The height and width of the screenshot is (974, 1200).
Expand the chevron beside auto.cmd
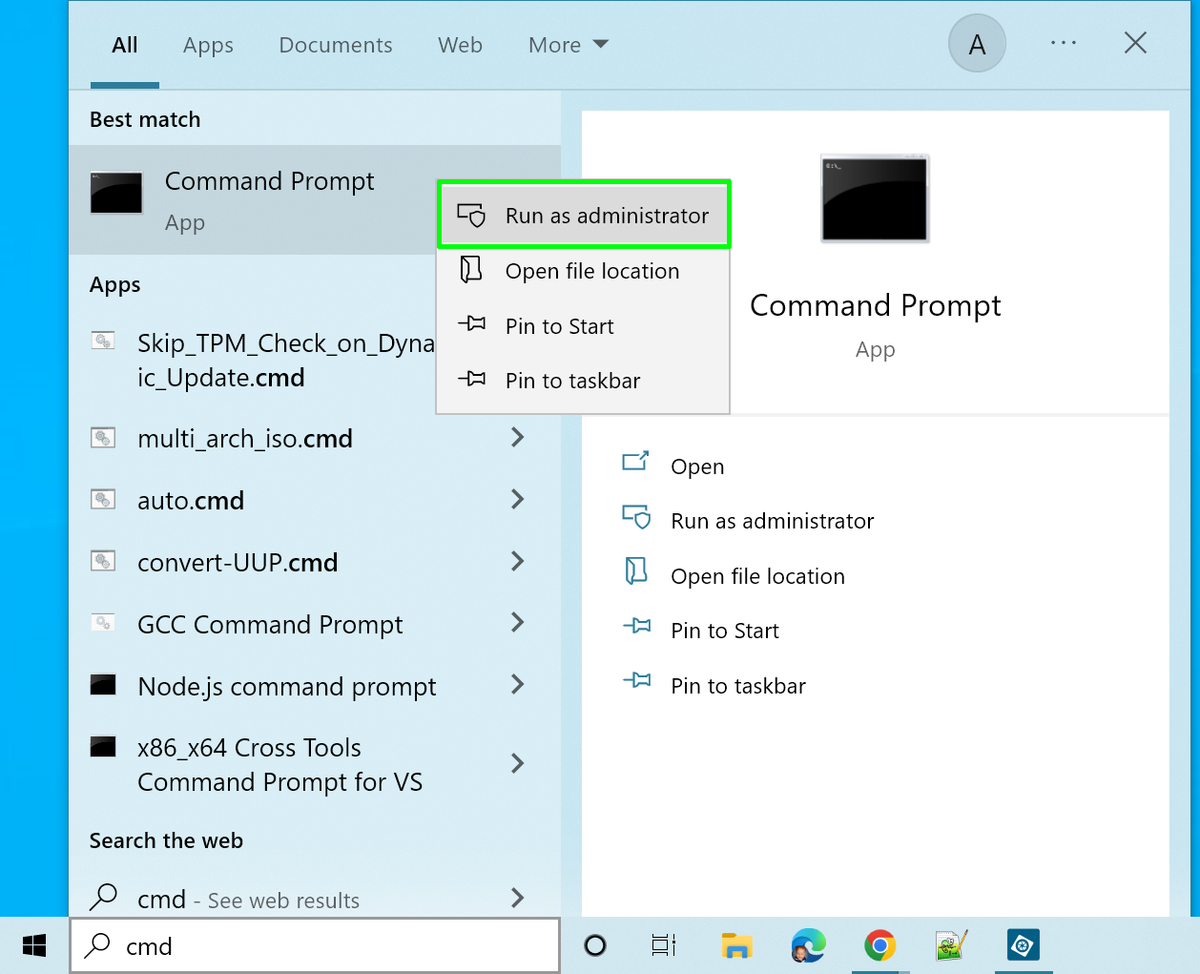(x=518, y=500)
